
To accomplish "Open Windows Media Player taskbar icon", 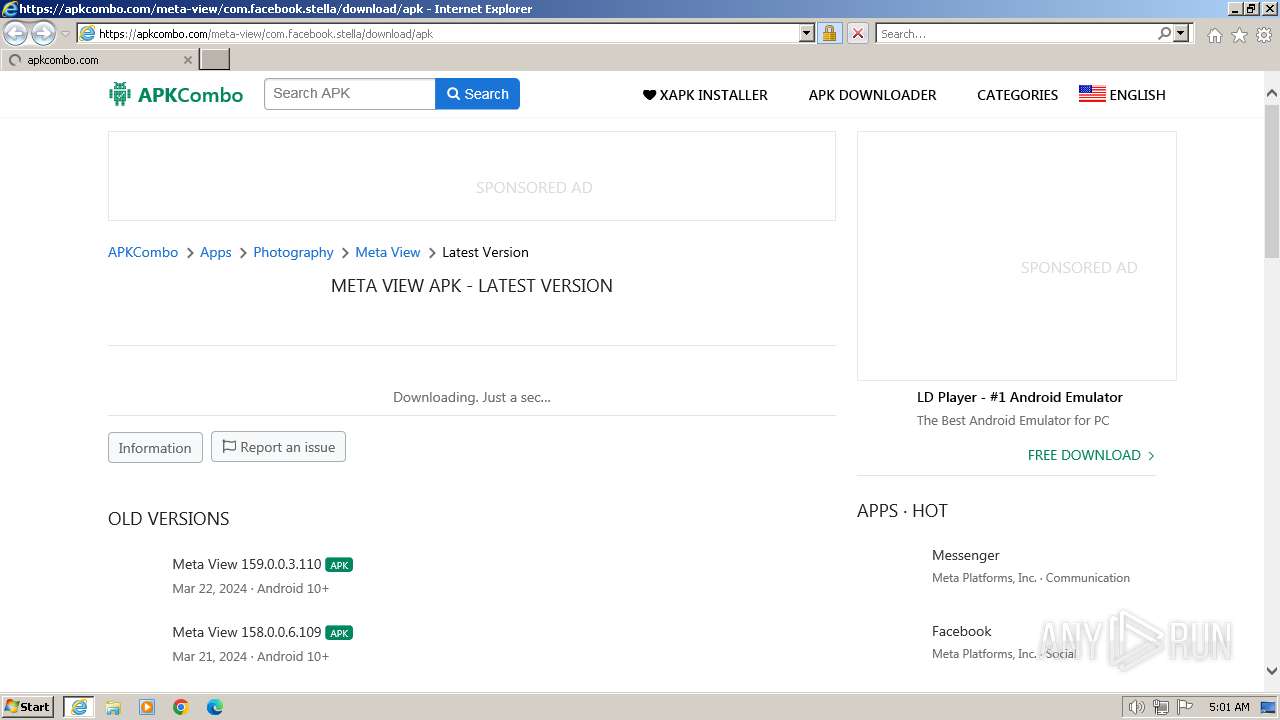I will [147, 707].
